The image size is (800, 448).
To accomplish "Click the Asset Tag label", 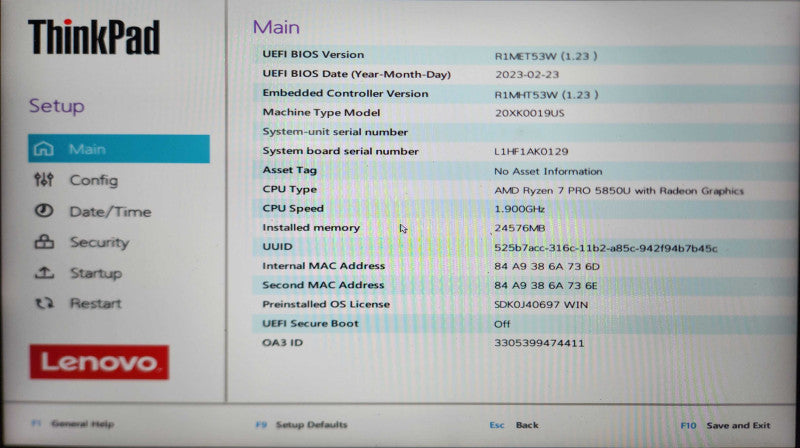I will (289, 170).
